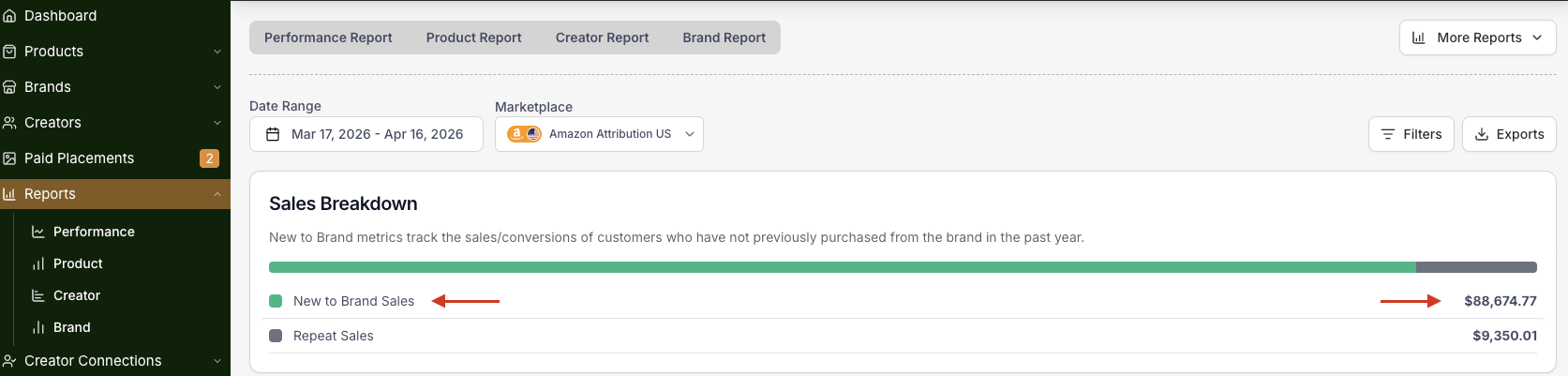1568x376 pixels.
Task: Click the Brands storefront icon
Action: pos(9,87)
